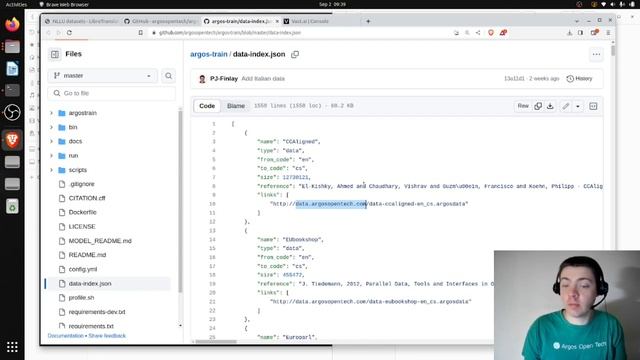Image resolution: width=640 pixels, height=360 pixels.
Task: Download the raw file icon
Action: pos(550,106)
